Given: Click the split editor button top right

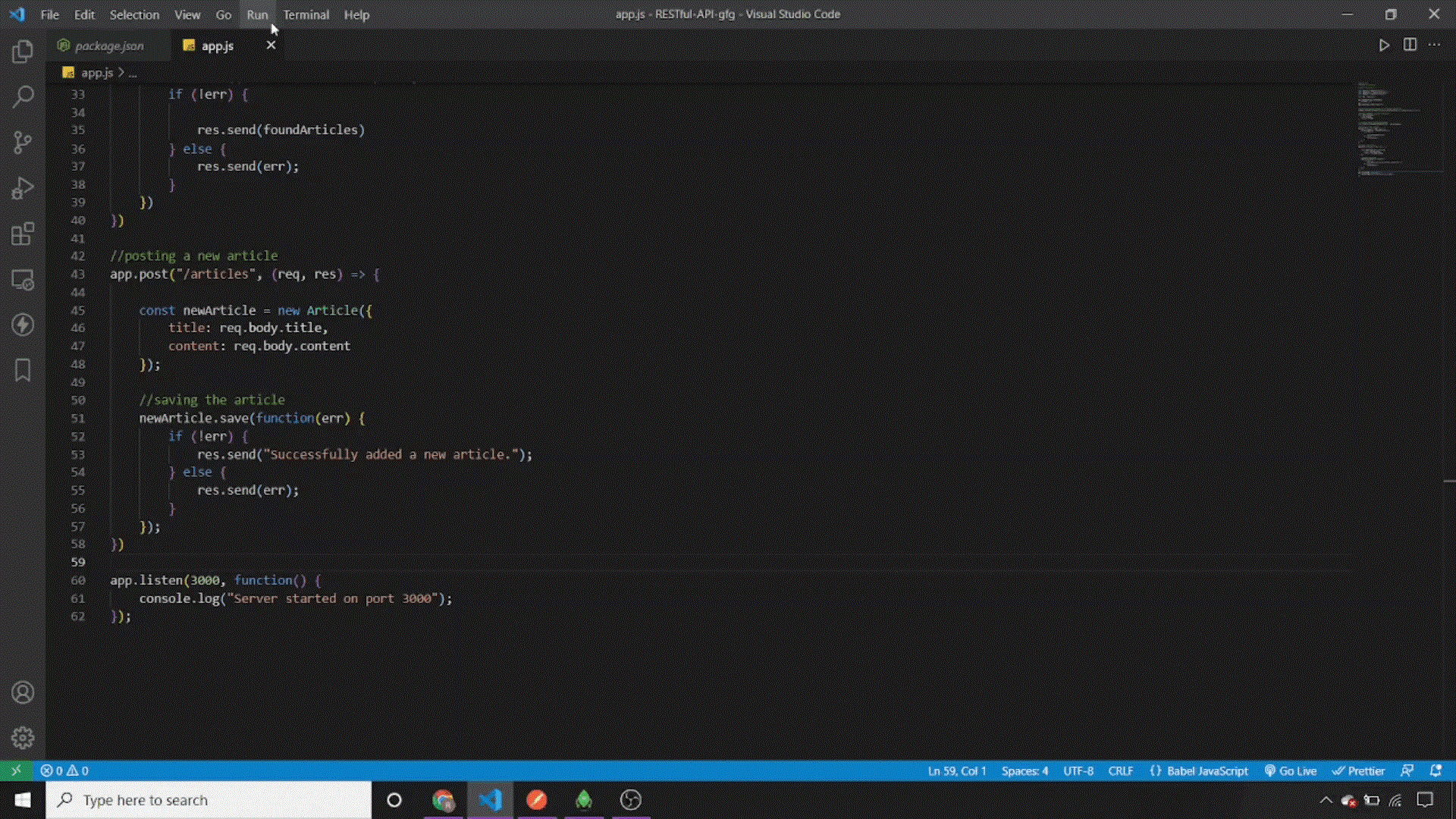Looking at the screenshot, I should tap(1411, 45).
